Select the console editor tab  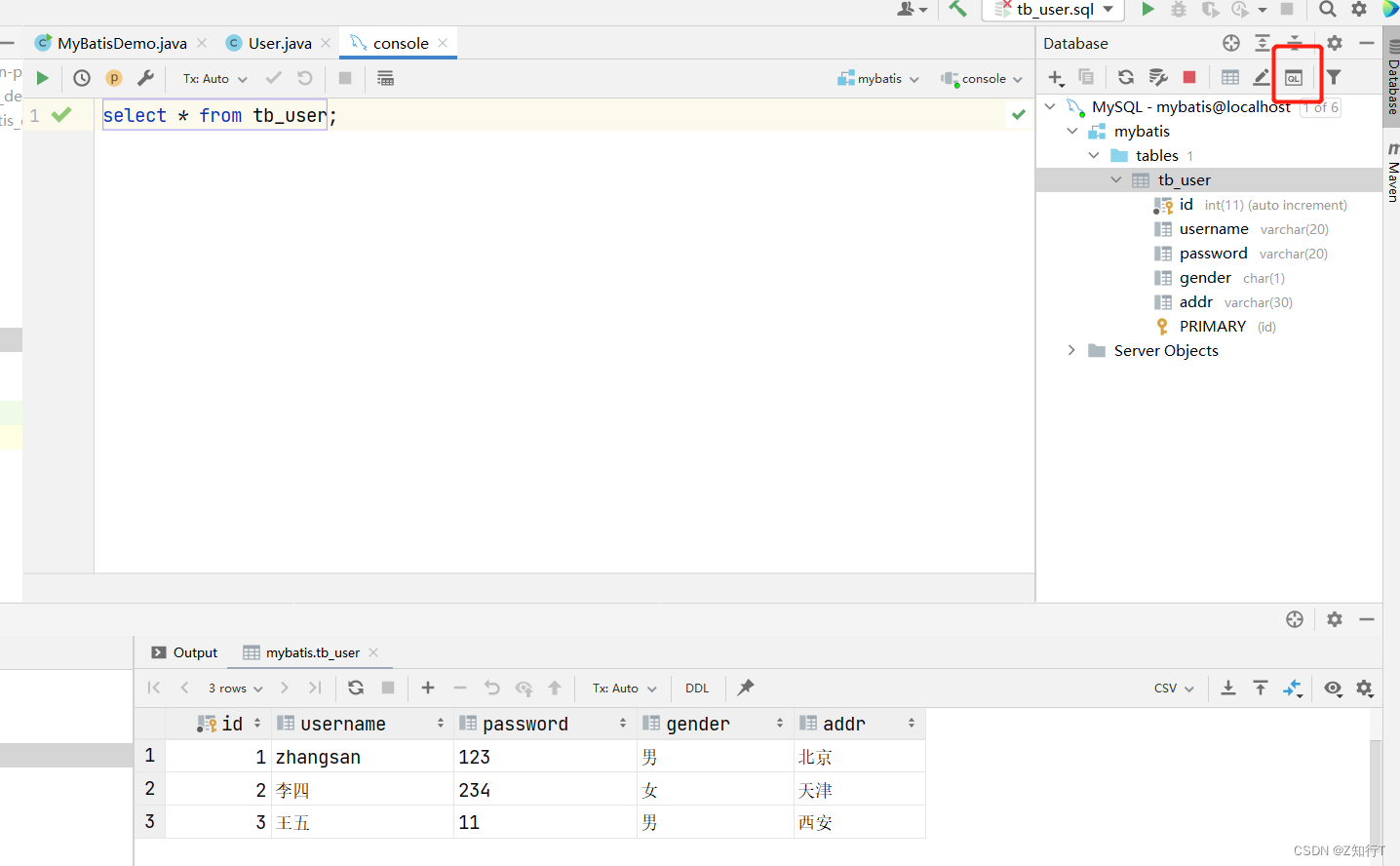[400, 43]
